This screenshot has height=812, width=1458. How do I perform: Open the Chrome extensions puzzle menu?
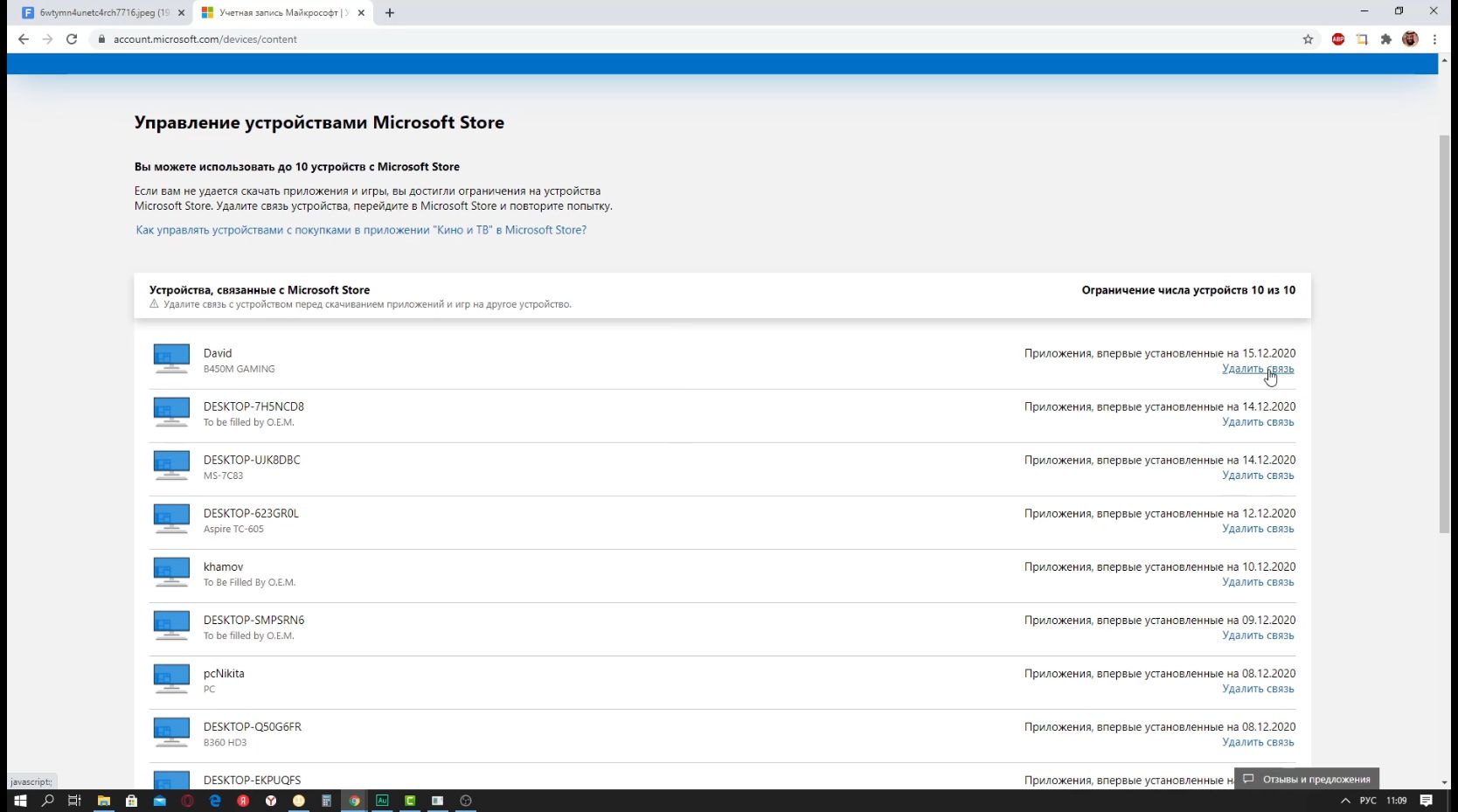(1385, 39)
